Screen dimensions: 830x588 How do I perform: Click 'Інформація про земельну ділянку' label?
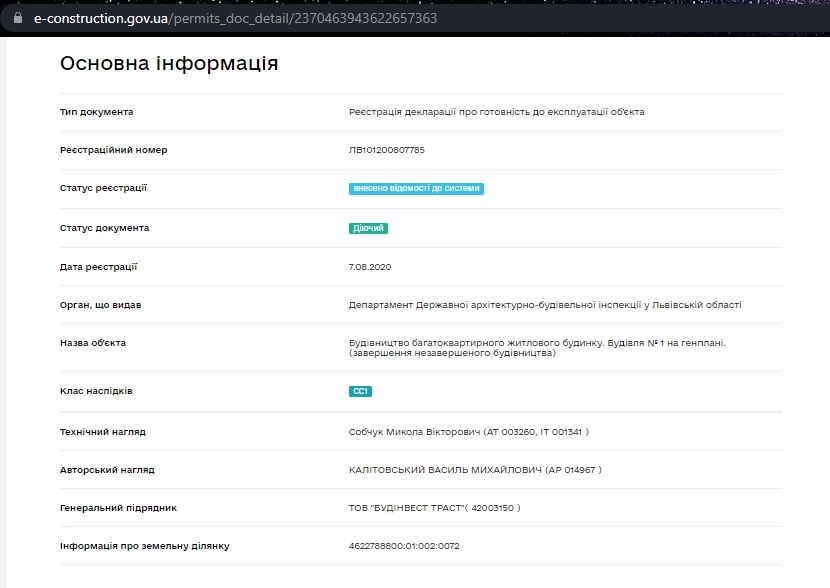tap(145, 546)
